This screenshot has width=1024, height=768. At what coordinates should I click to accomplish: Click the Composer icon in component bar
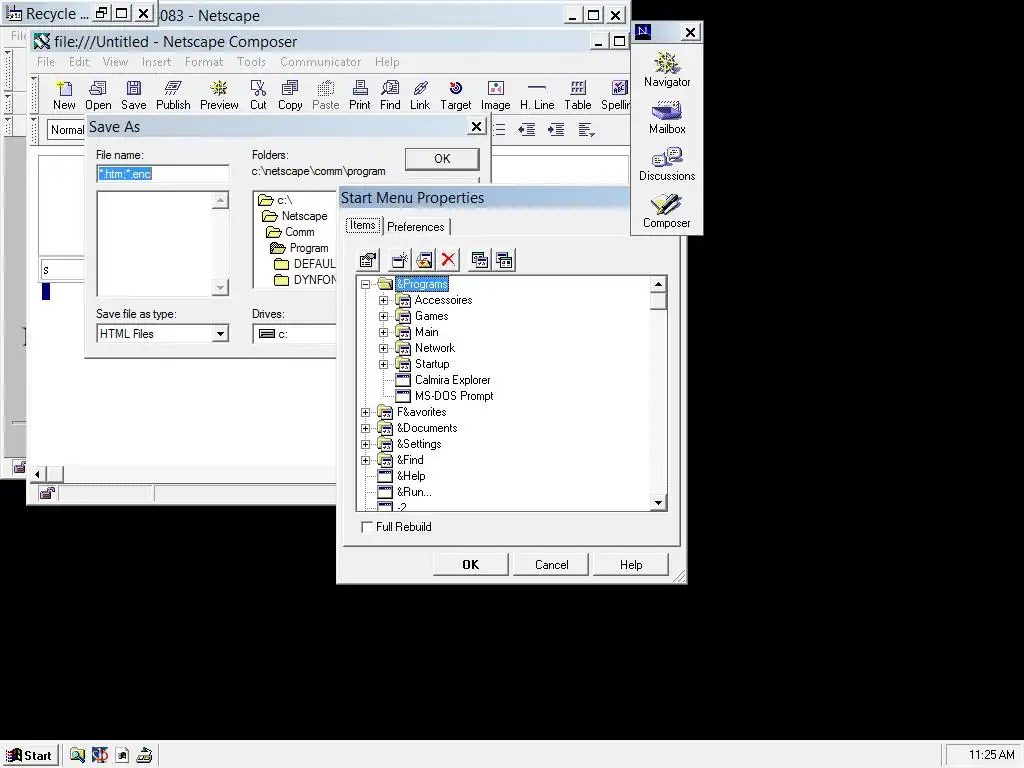(x=667, y=211)
